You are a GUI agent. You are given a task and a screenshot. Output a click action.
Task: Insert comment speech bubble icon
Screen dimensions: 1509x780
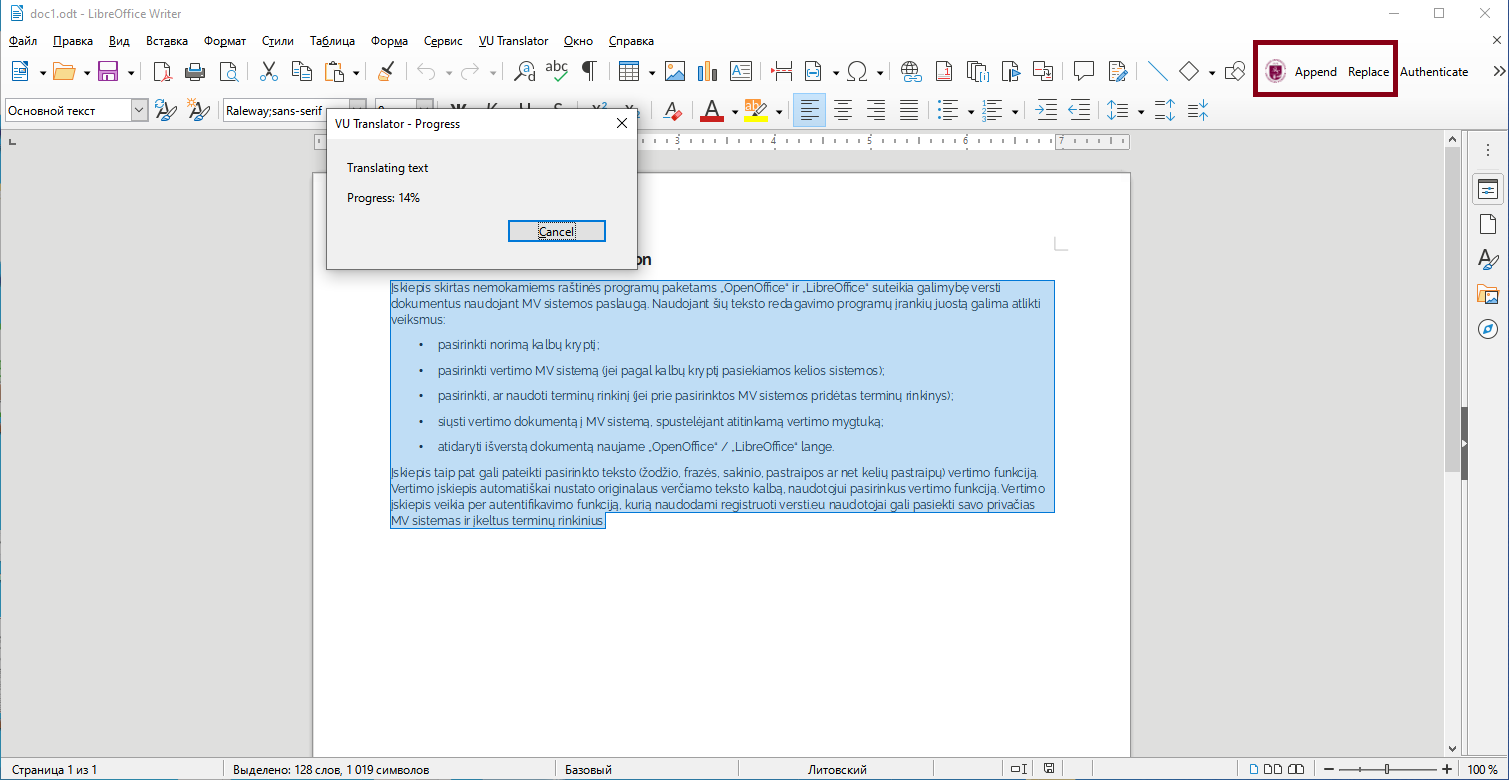(x=1083, y=72)
